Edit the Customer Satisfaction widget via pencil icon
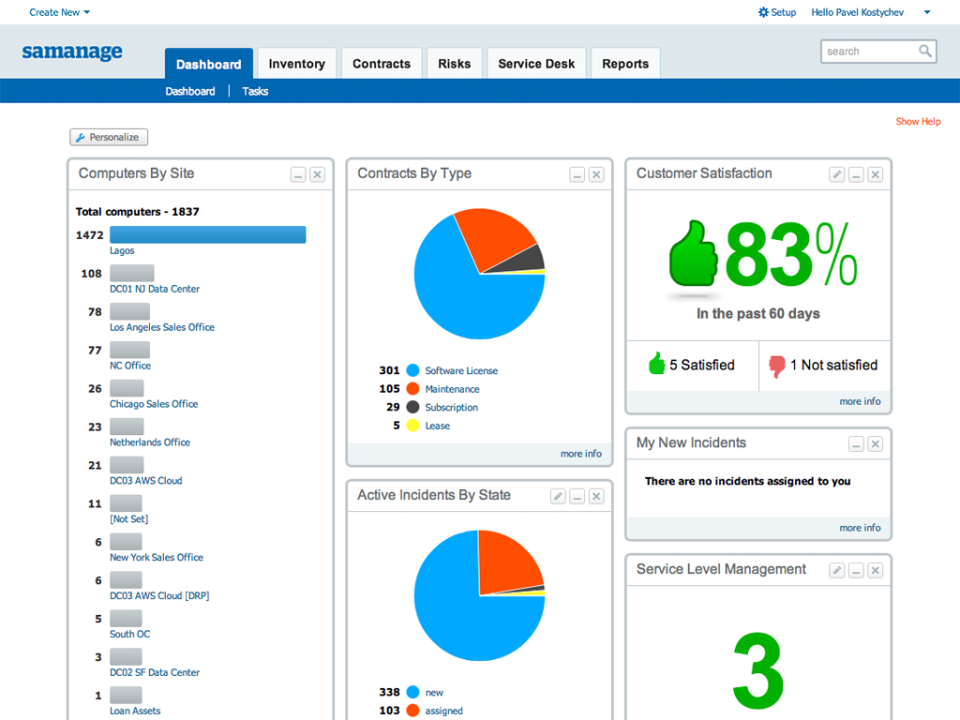The image size is (960, 720). 837,173
